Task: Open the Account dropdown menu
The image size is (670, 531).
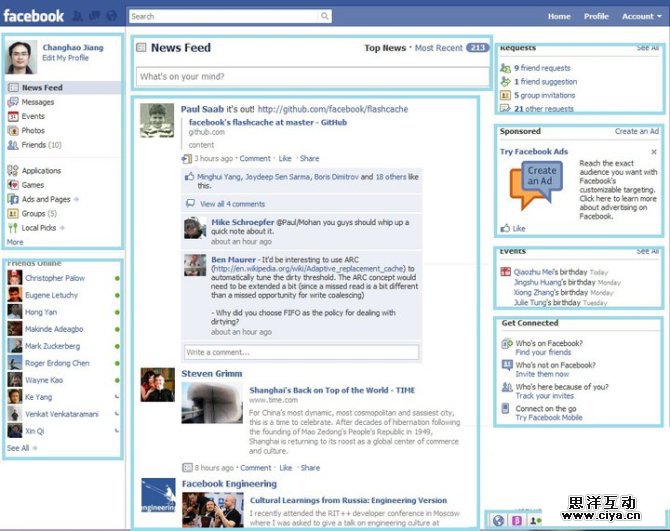Action: [642, 16]
